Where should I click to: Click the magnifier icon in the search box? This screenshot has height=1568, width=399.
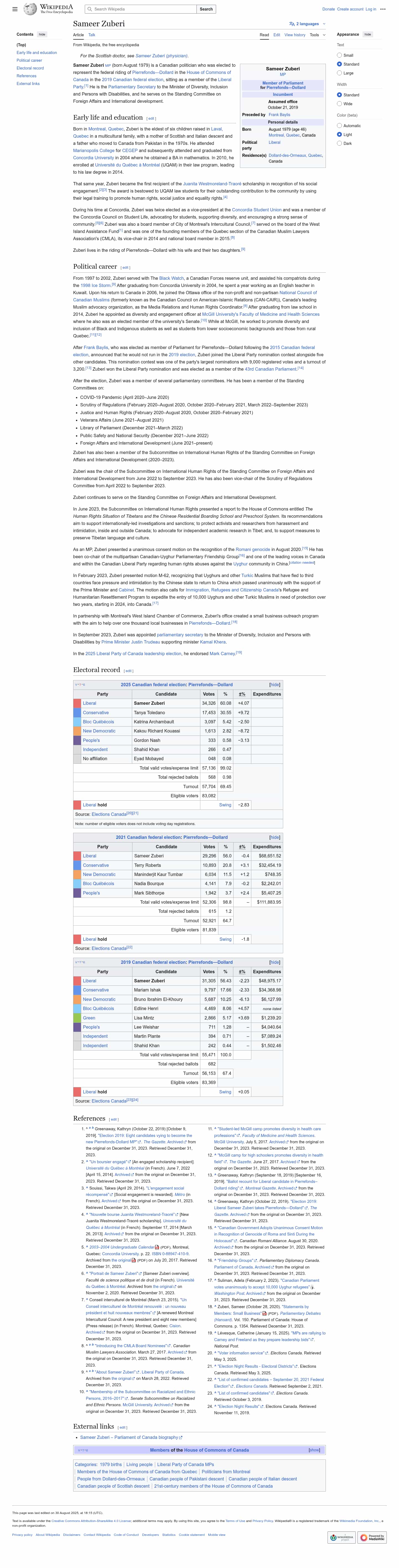[89, 9]
